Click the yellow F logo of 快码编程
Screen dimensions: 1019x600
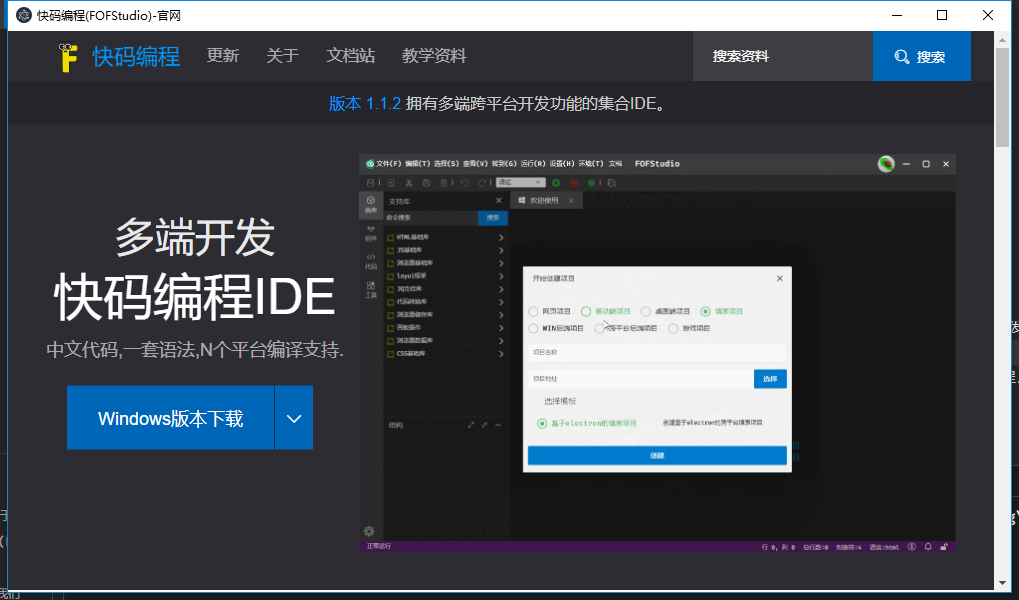(x=68, y=57)
